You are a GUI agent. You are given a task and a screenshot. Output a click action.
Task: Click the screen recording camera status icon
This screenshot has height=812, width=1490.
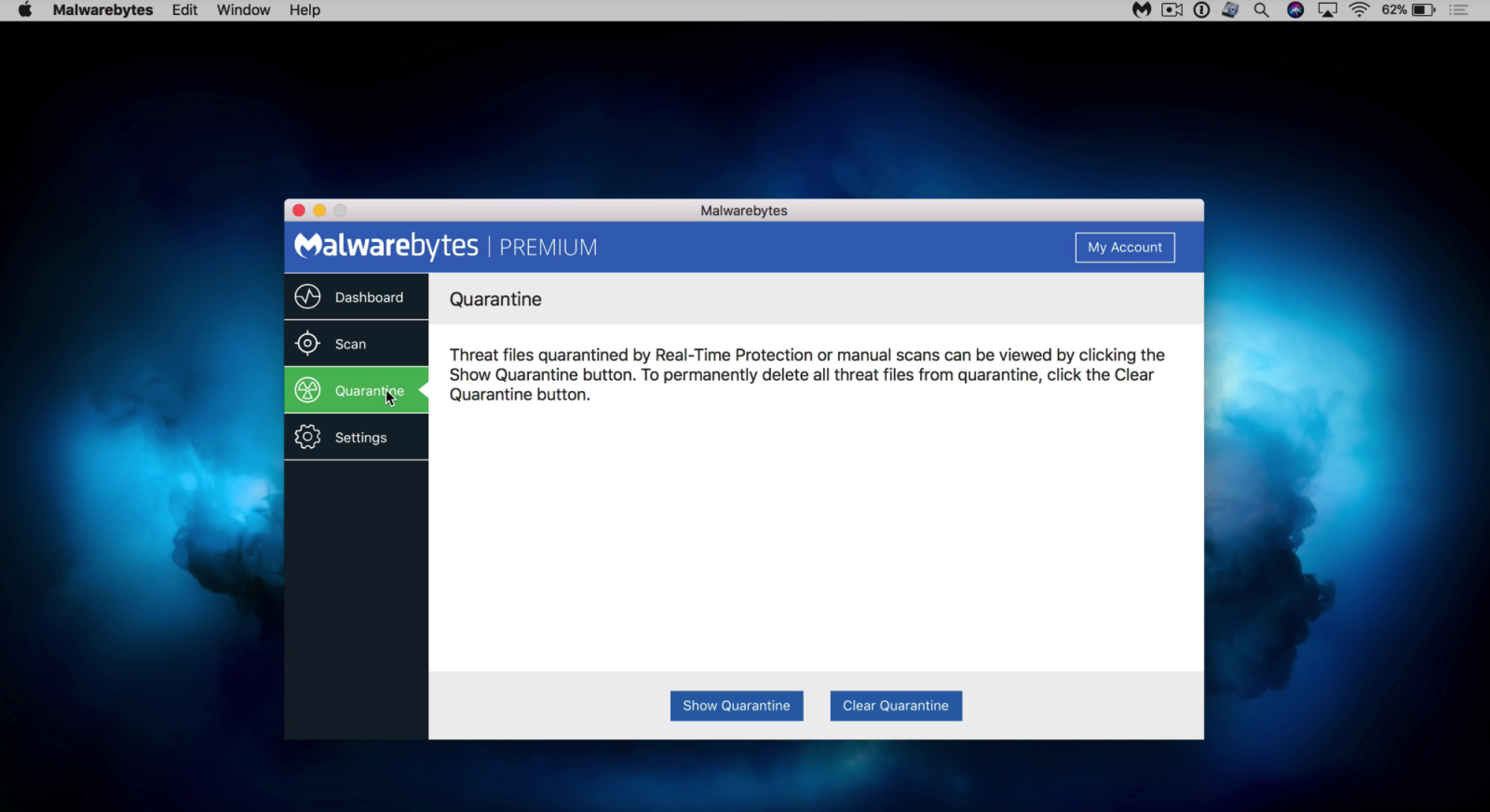(1172, 10)
